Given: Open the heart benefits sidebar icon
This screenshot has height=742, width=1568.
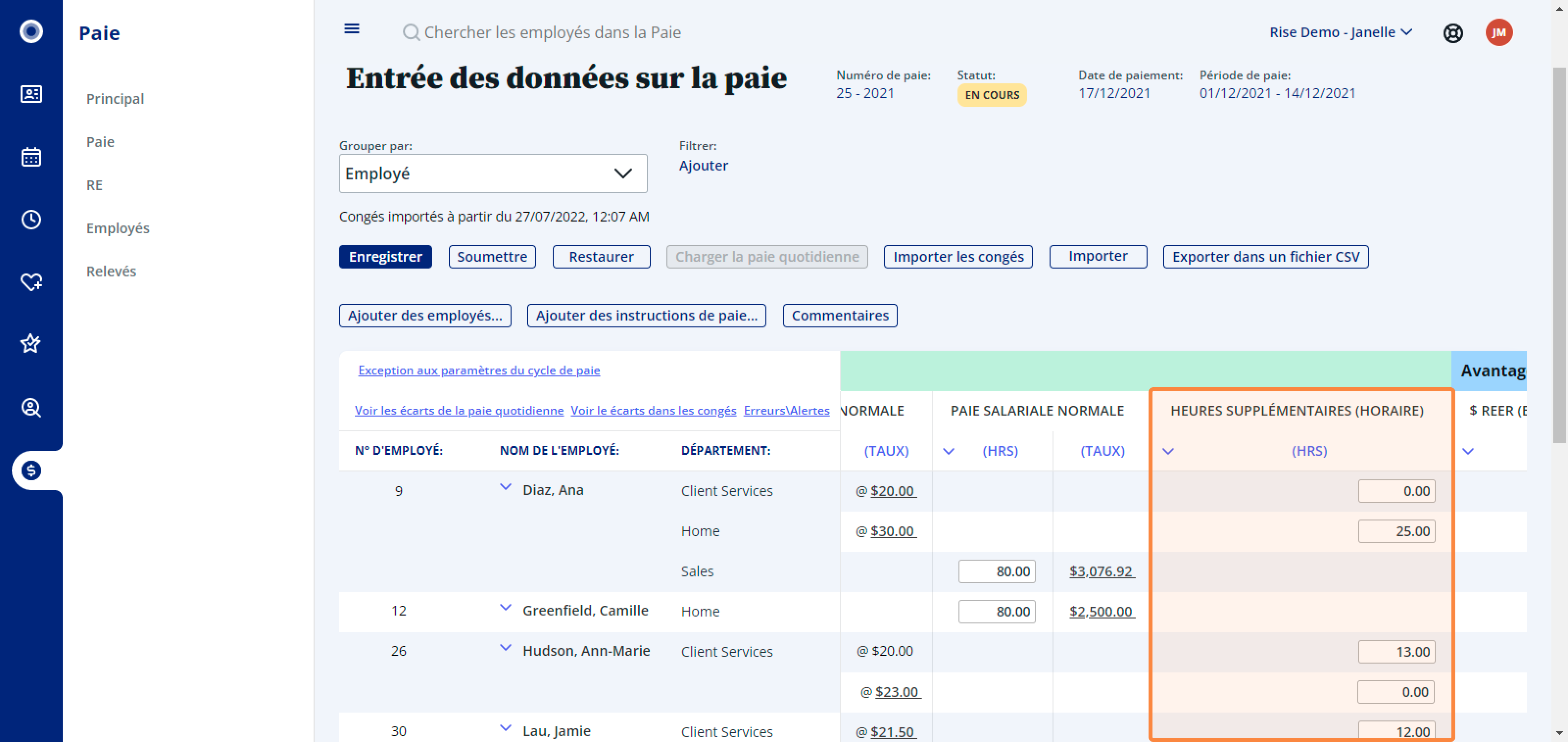Looking at the screenshot, I should (31, 282).
